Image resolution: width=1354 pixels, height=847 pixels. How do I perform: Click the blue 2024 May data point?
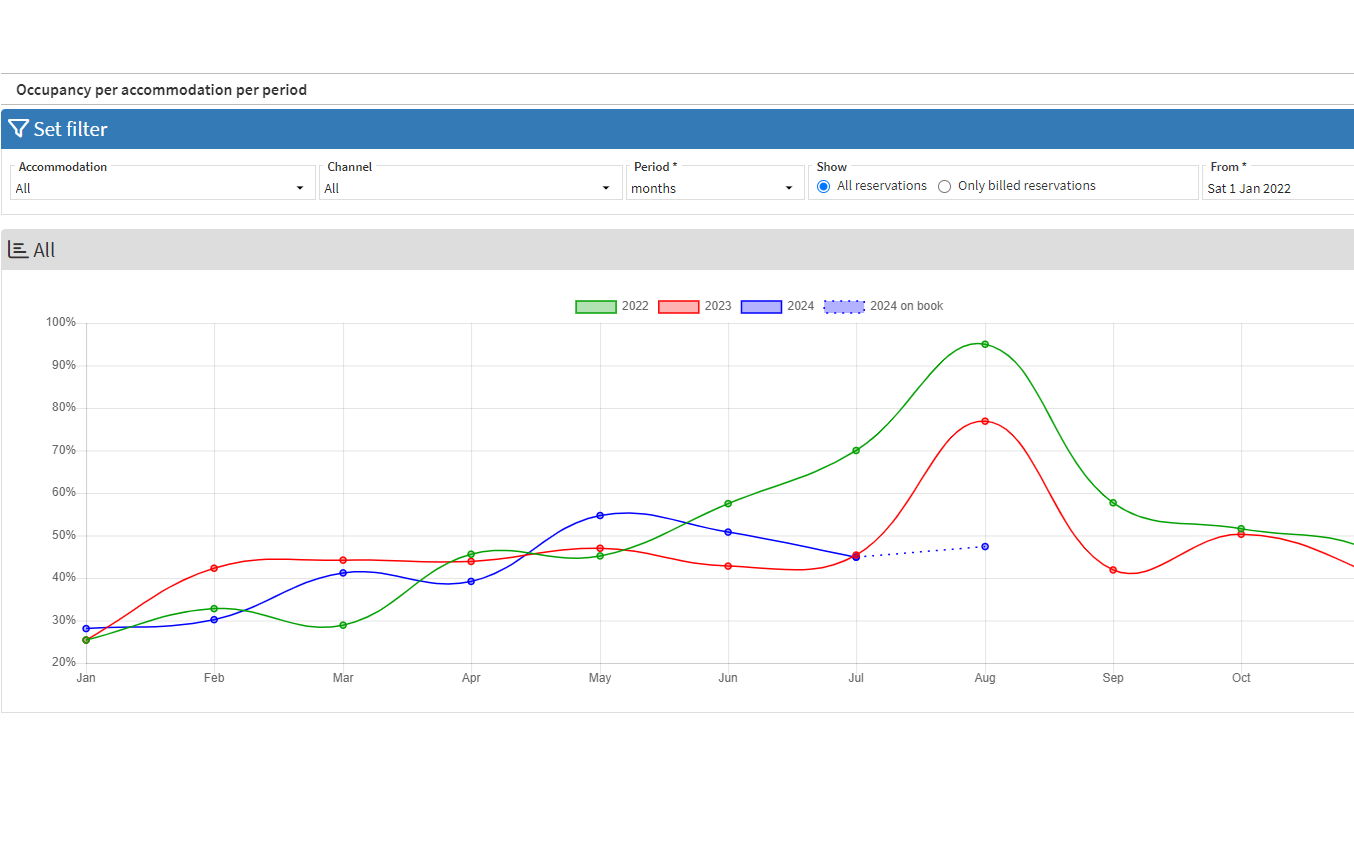tap(600, 516)
